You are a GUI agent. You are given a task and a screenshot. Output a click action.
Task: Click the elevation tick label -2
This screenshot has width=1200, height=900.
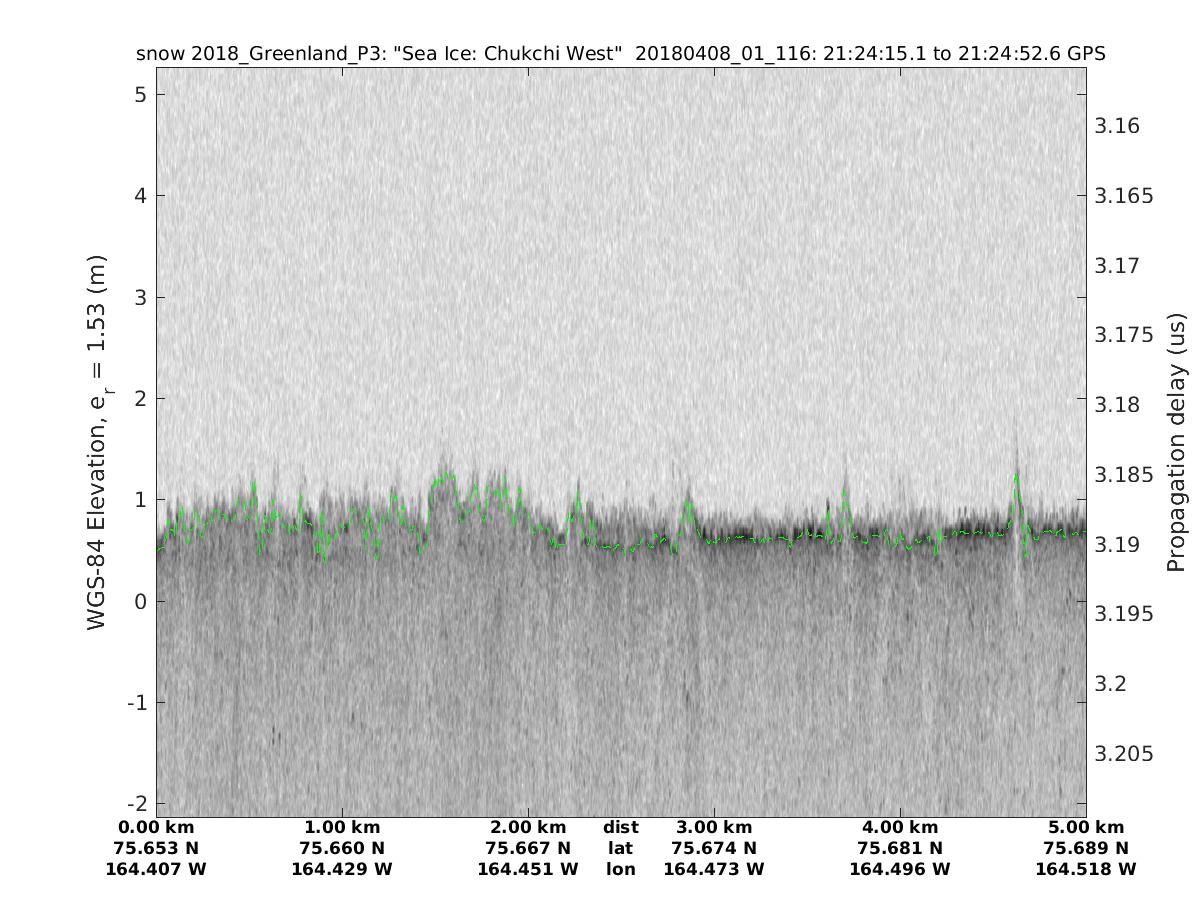click(135, 803)
